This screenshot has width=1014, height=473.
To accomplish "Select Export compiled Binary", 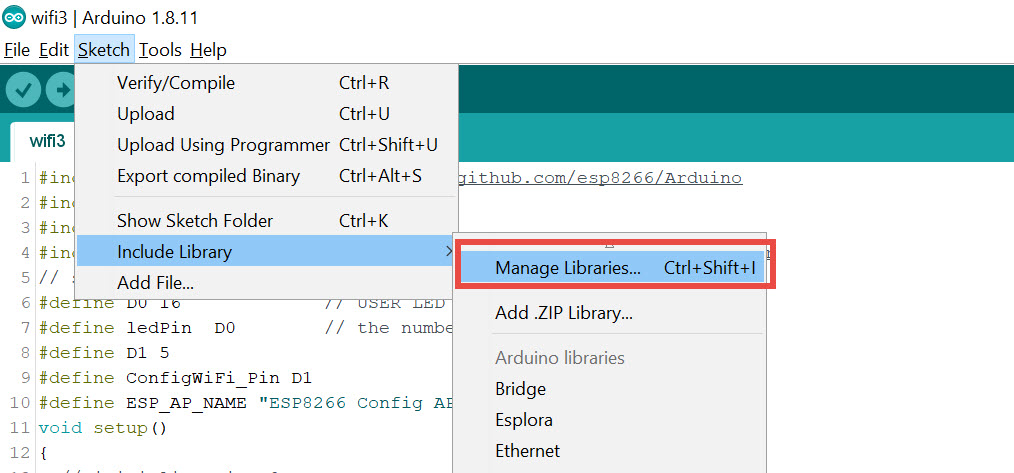I will 266,176.
